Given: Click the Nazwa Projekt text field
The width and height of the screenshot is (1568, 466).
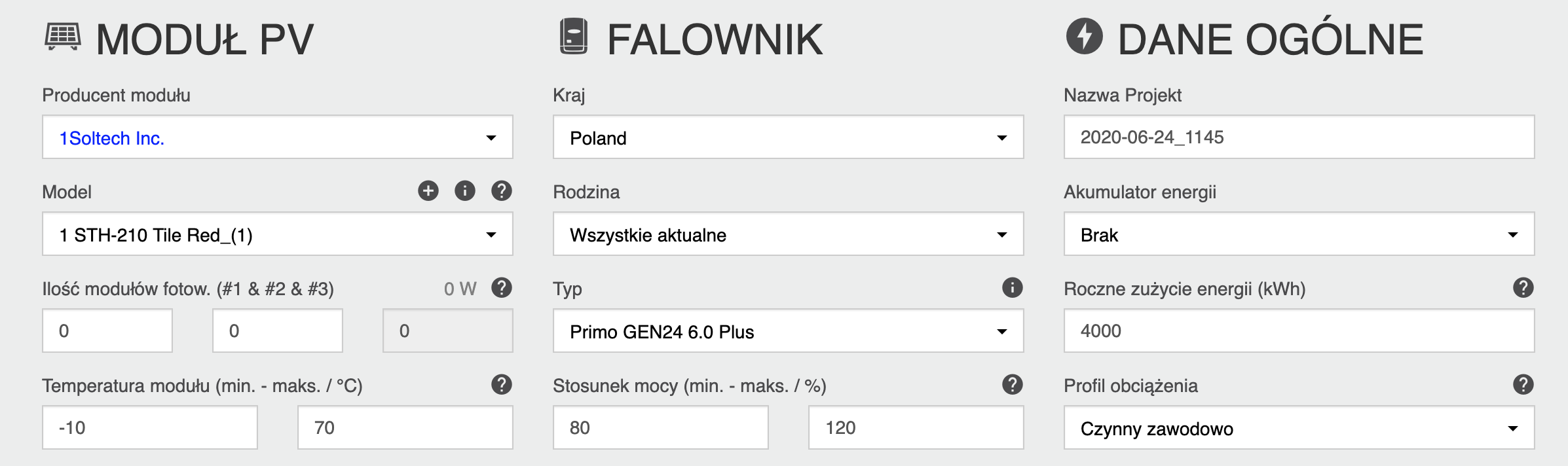Looking at the screenshot, I should click(x=1299, y=137).
